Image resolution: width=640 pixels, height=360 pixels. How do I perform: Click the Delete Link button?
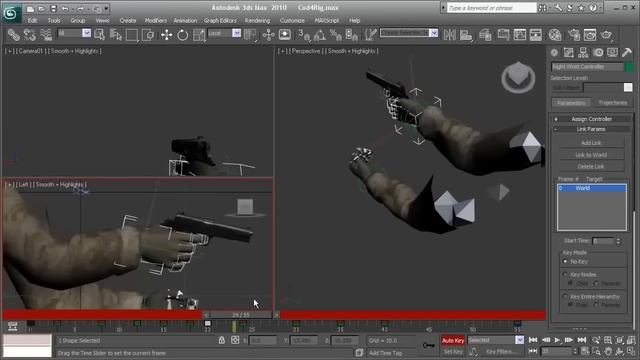(x=591, y=167)
